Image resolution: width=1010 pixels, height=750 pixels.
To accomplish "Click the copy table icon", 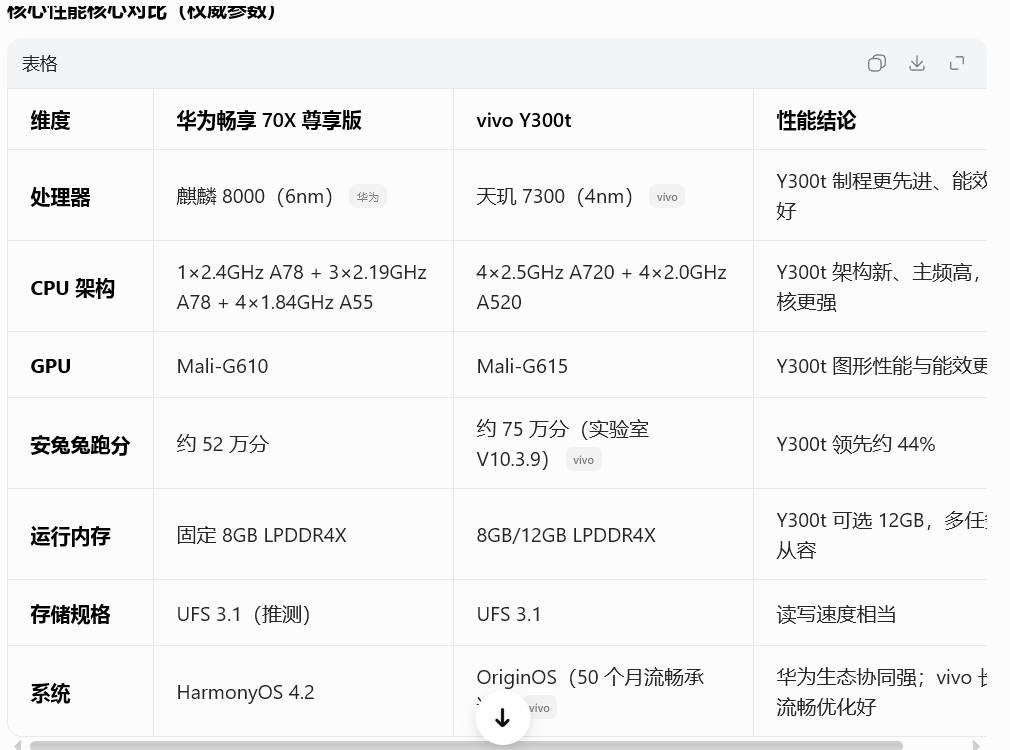I will (x=877, y=63).
